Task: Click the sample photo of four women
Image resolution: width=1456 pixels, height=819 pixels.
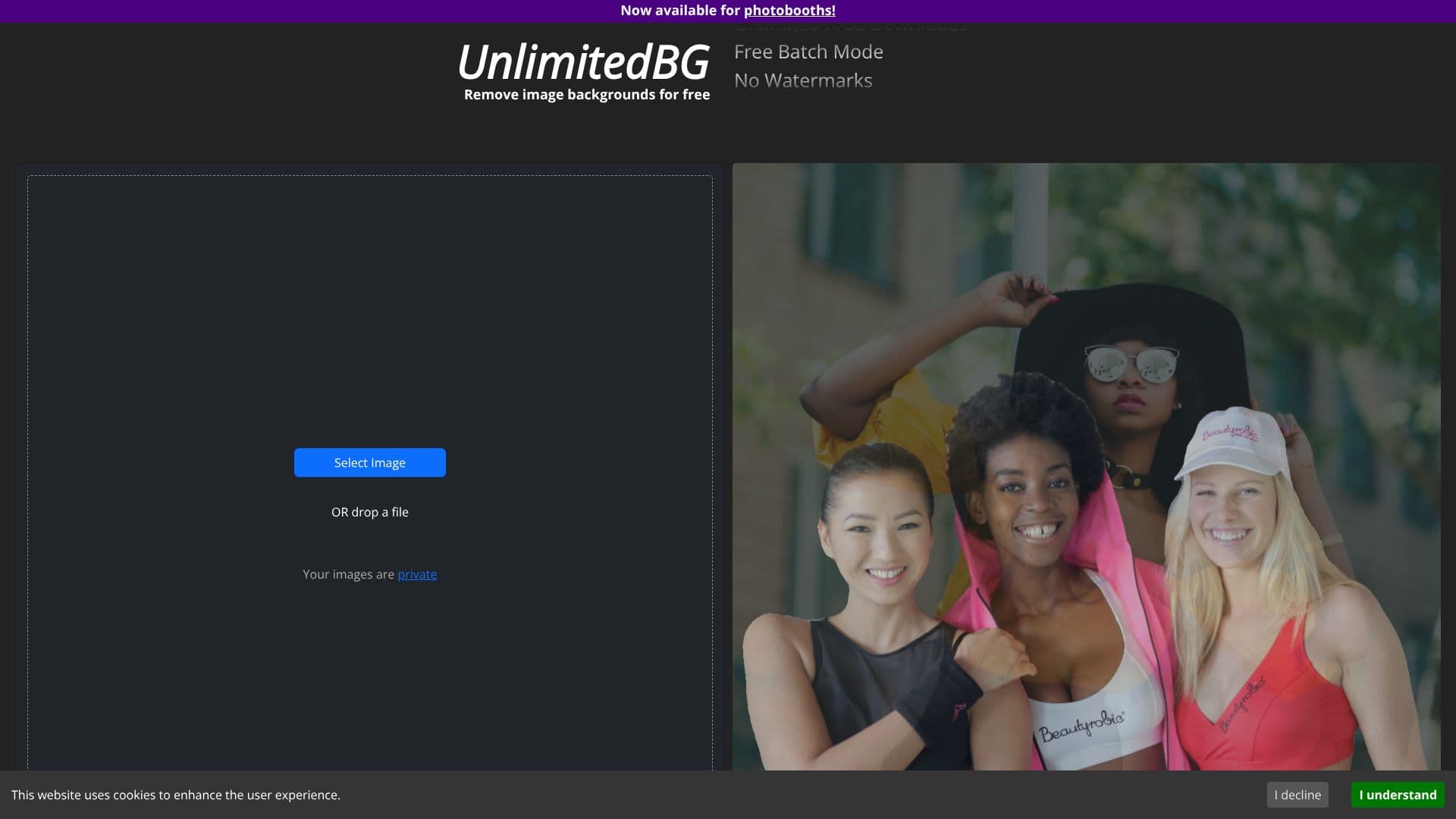Action: (x=1086, y=467)
